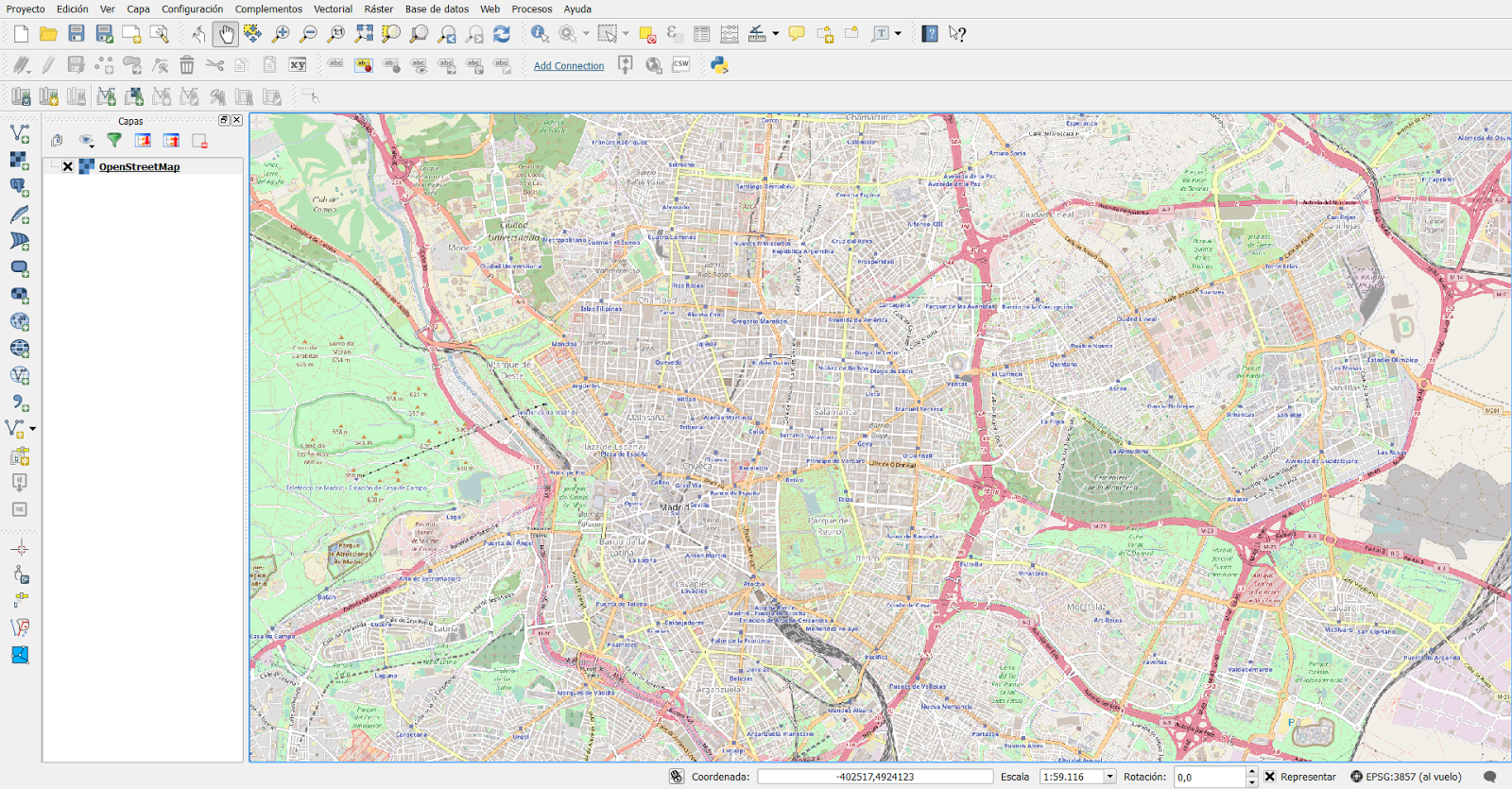Click the Add WMS/WMTS Layer globe icon
Viewport: 1512px width, 789px height.
(20, 322)
